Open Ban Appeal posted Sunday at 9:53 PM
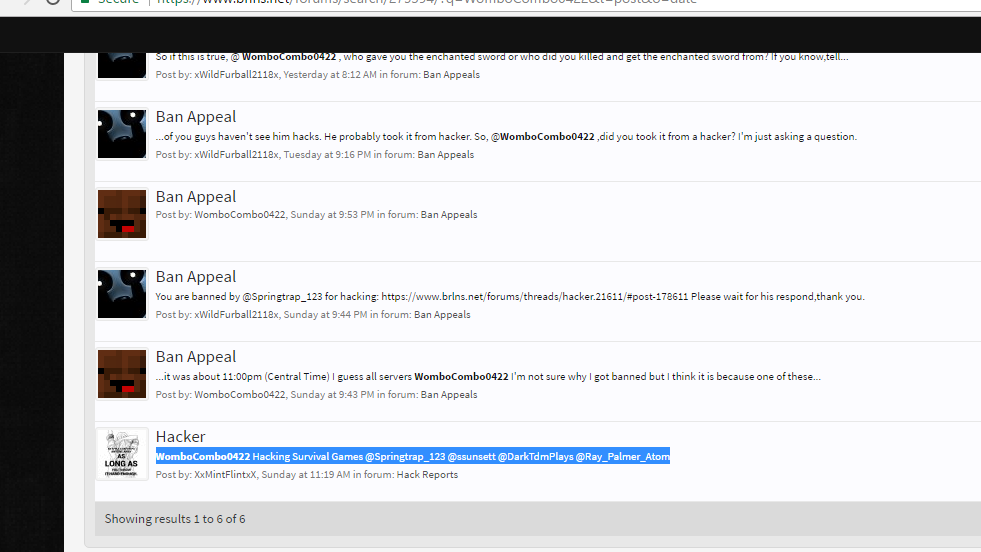This screenshot has width=981, height=552. click(x=196, y=197)
